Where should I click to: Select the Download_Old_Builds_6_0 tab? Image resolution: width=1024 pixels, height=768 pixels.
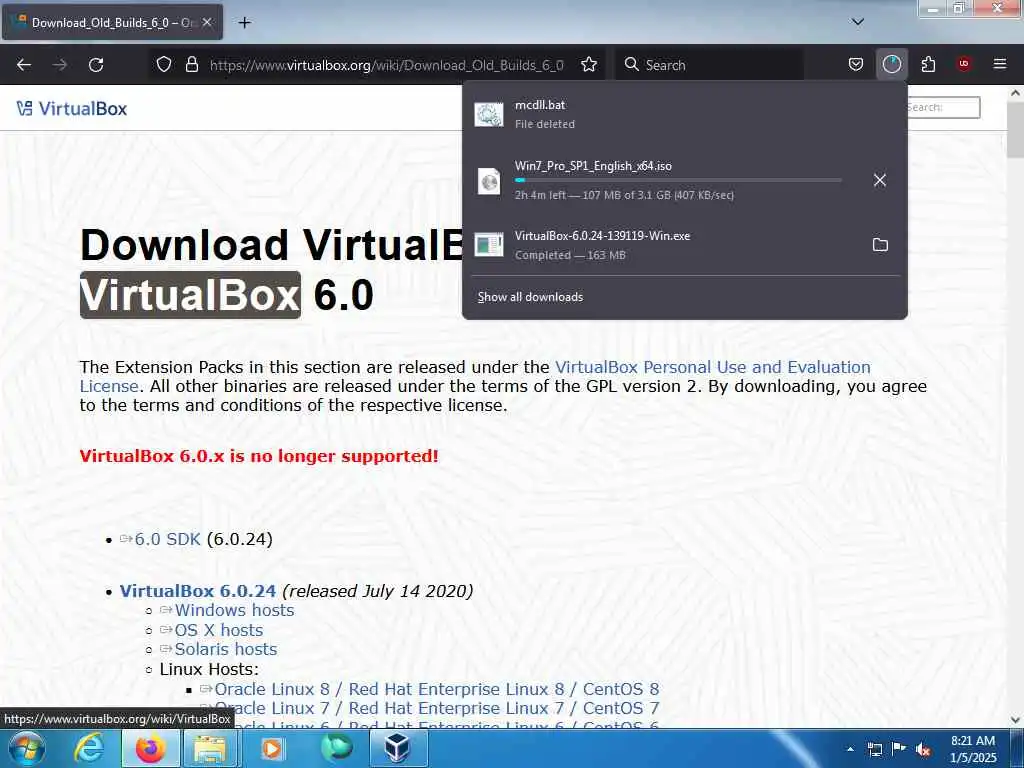[x=112, y=22]
